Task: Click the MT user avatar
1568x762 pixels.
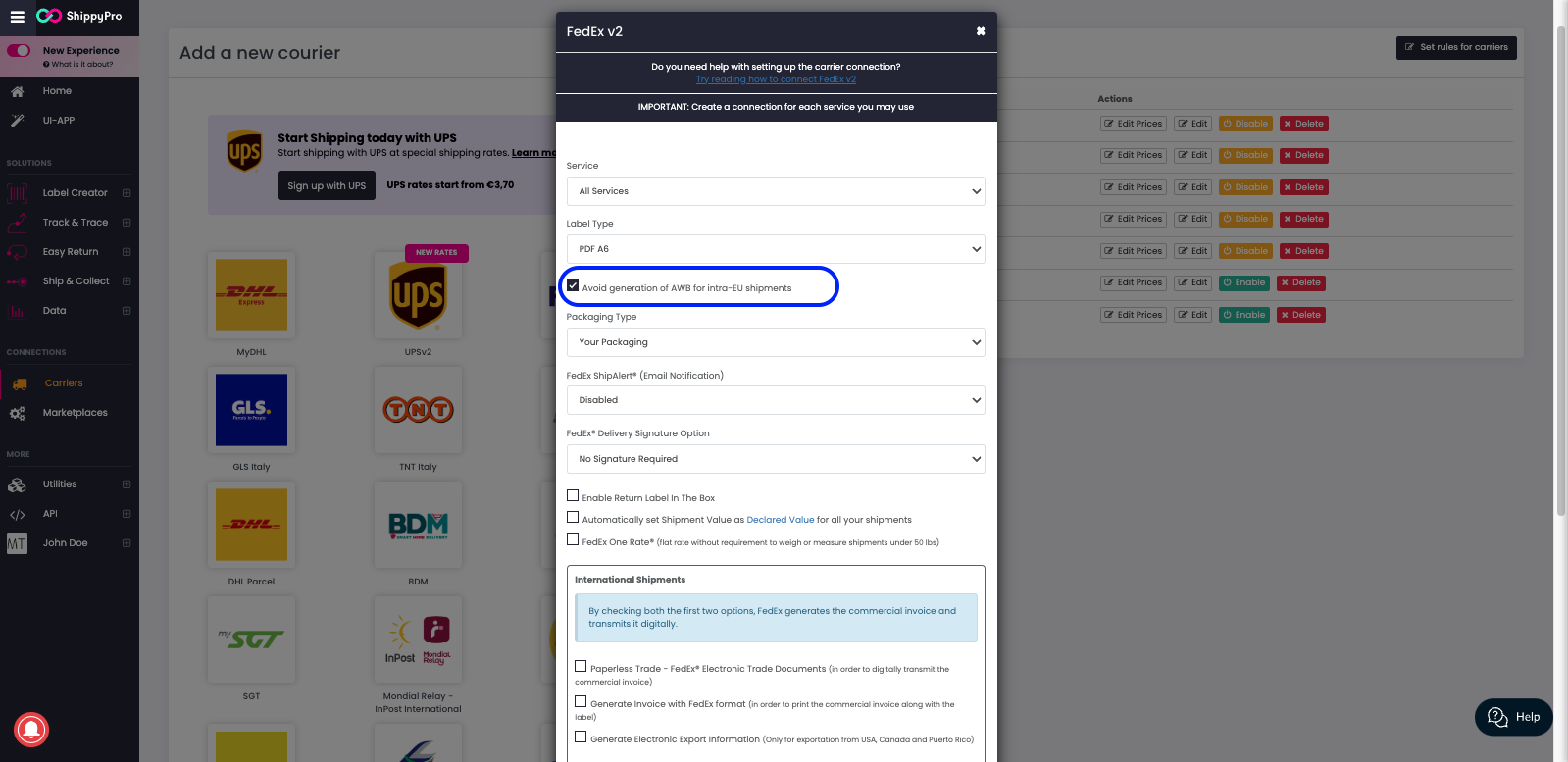Action: (17, 543)
